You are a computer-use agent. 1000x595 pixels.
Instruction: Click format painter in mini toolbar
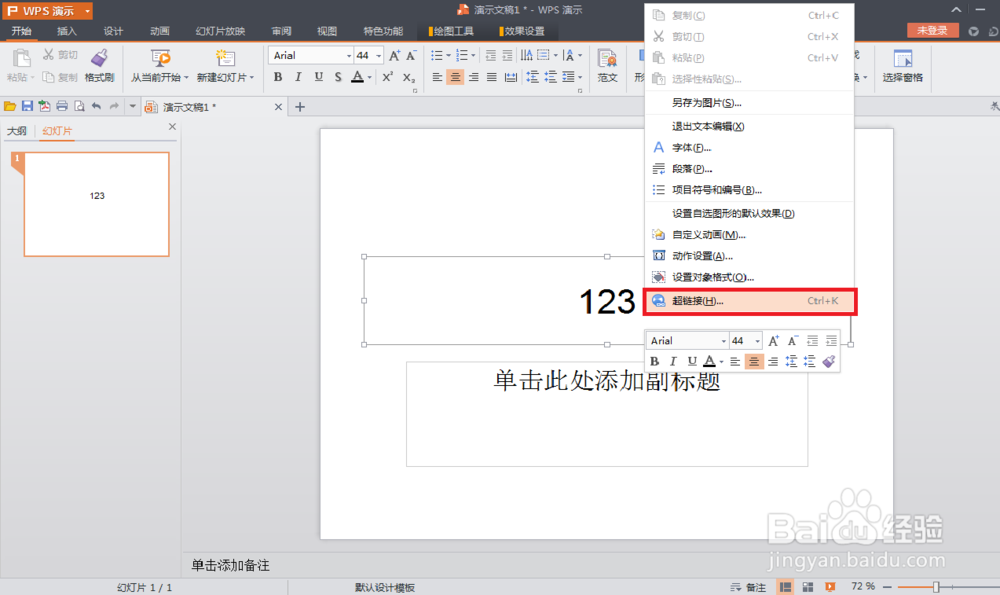[828, 362]
